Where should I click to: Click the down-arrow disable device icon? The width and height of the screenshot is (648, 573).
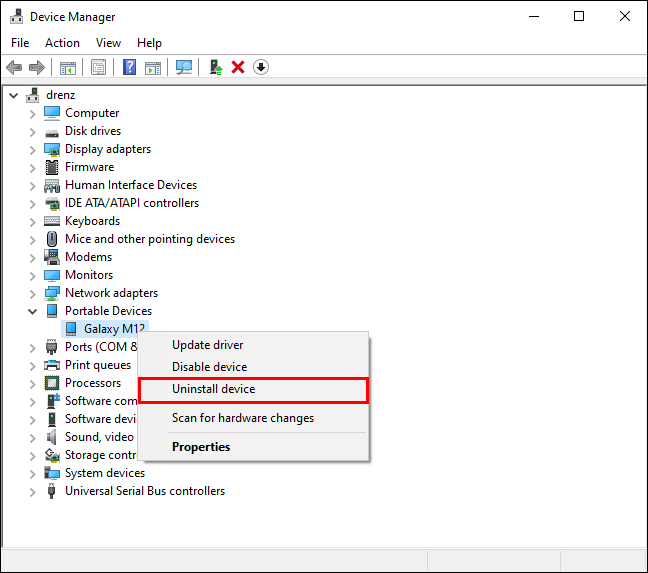coord(261,67)
